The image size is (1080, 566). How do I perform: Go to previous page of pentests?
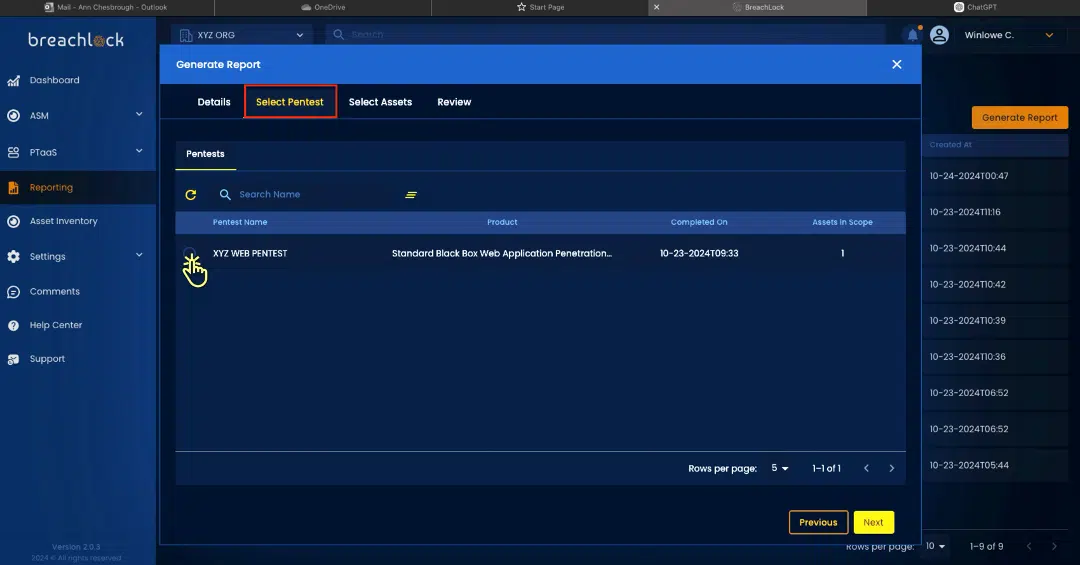click(866, 468)
